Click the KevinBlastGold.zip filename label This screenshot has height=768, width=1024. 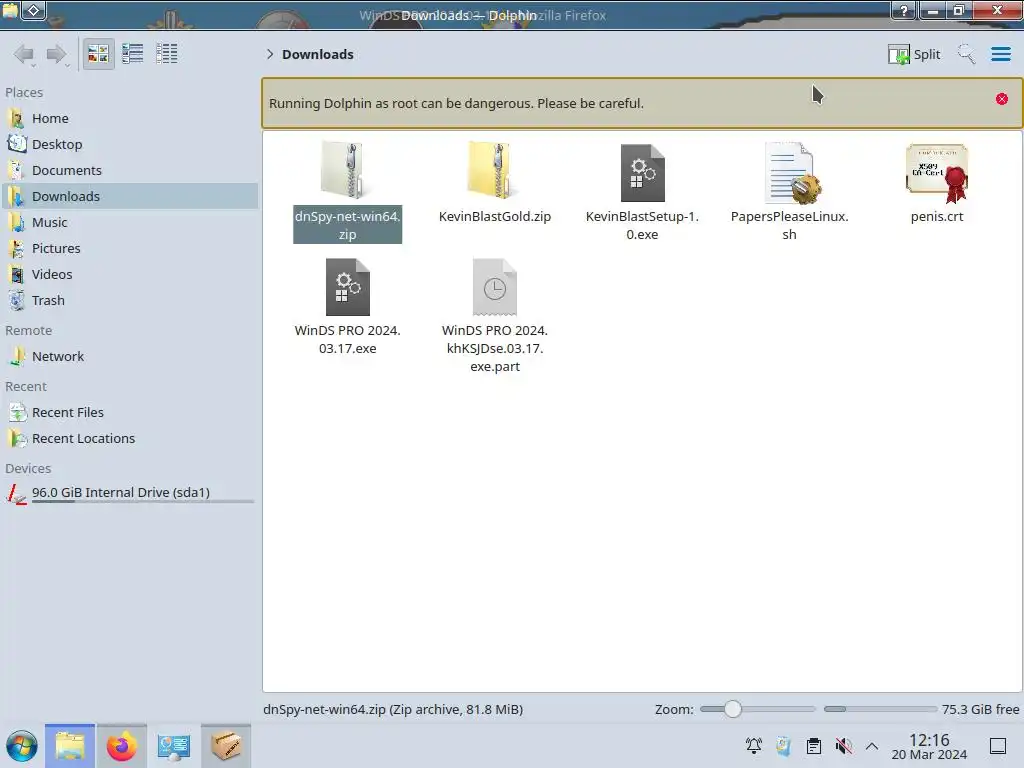point(495,216)
